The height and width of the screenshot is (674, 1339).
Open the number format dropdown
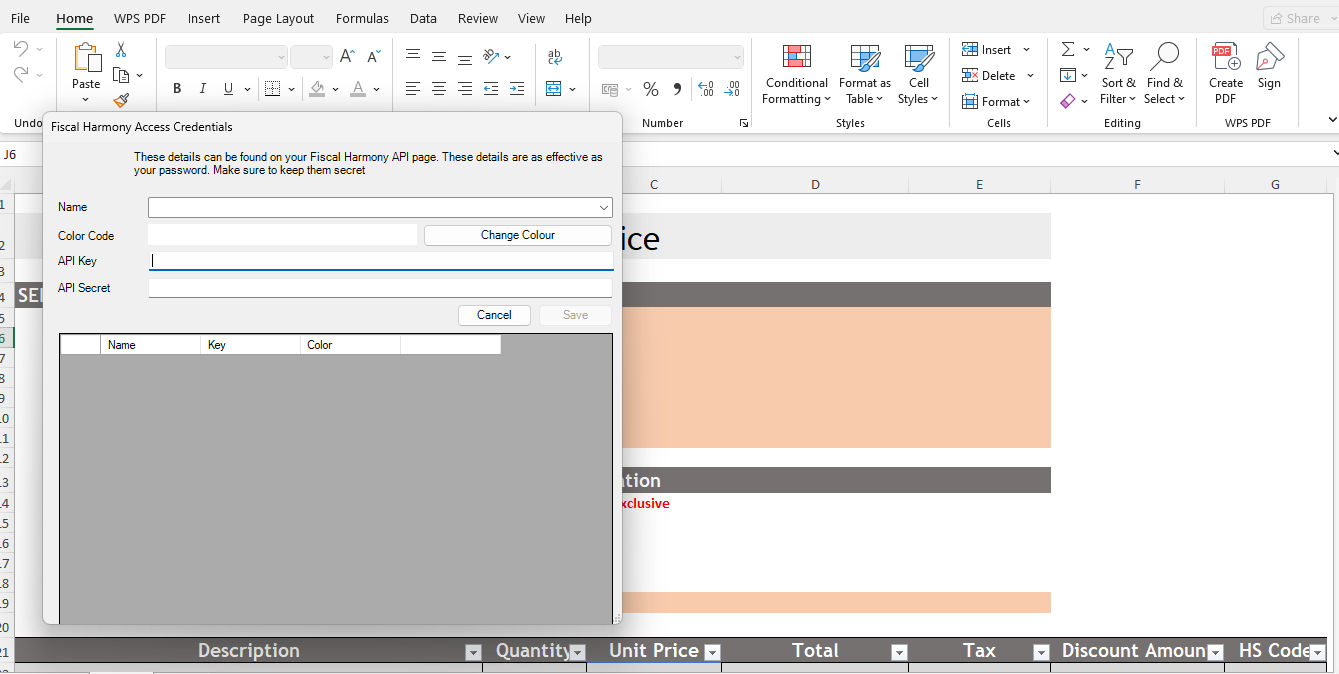pos(737,57)
